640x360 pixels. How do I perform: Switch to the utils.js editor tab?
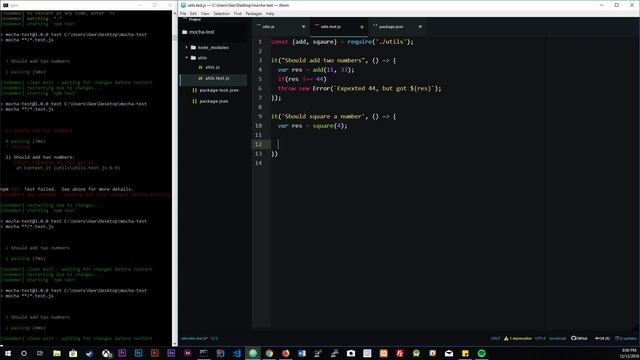[x=280, y=27]
